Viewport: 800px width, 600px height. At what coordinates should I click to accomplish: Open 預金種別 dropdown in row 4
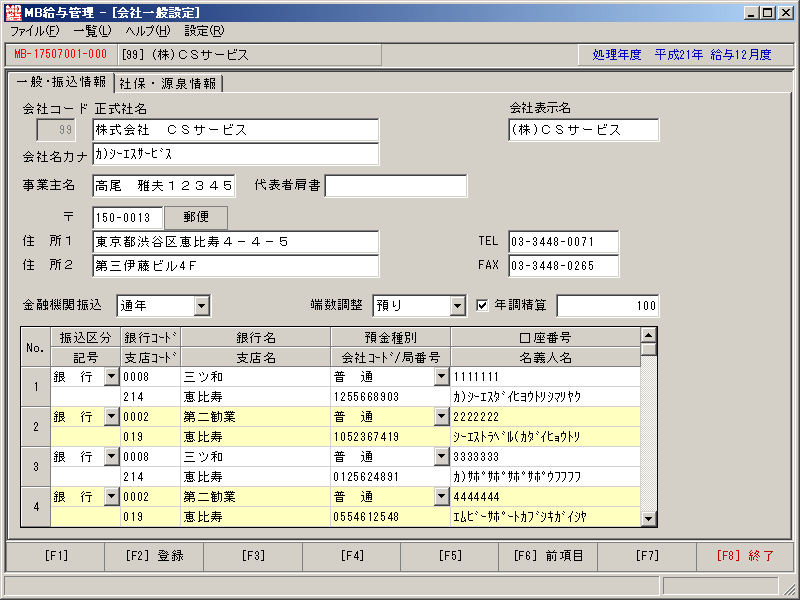(442, 496)
